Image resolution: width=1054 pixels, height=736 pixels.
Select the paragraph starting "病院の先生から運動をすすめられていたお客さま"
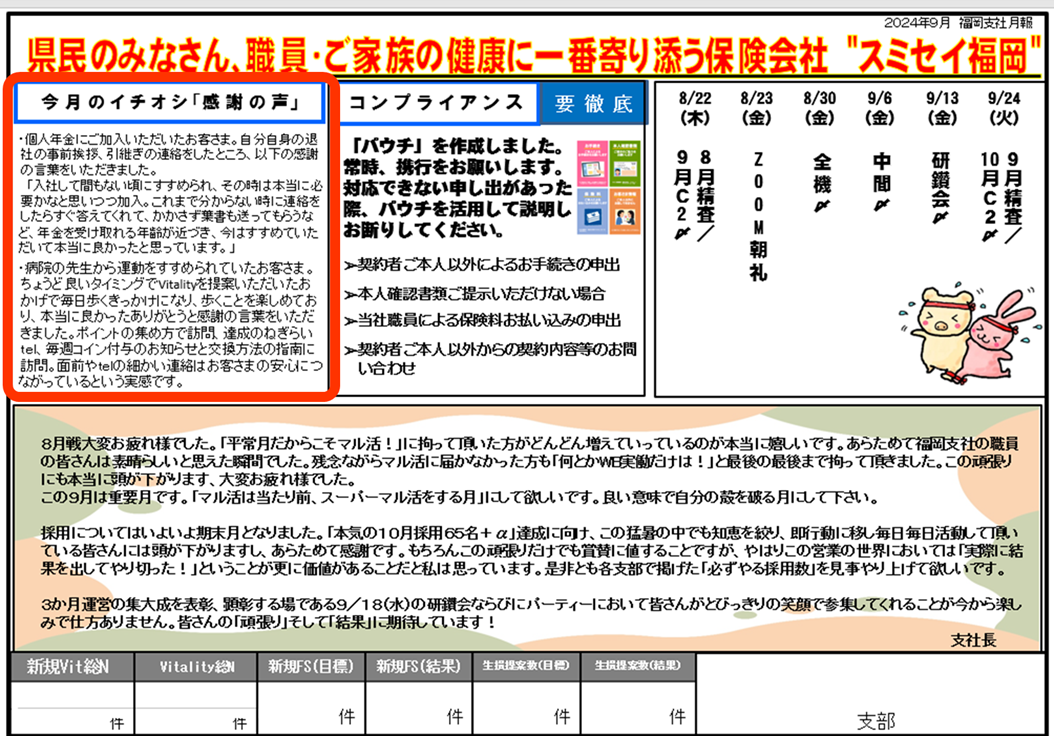[x=170, y=325]
